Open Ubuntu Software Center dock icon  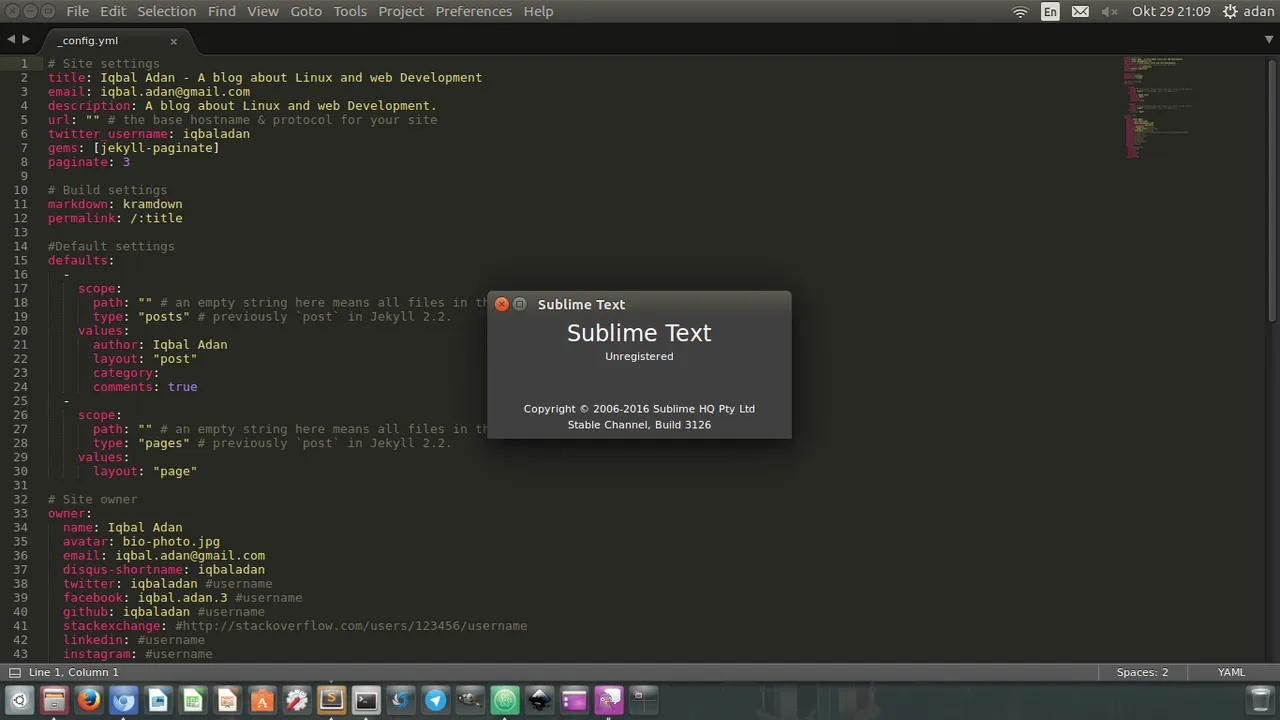[262, 700]
